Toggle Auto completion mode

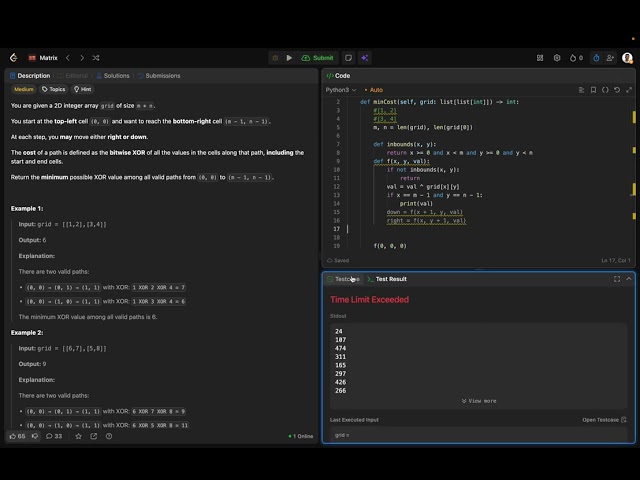[x=373, y=90]
